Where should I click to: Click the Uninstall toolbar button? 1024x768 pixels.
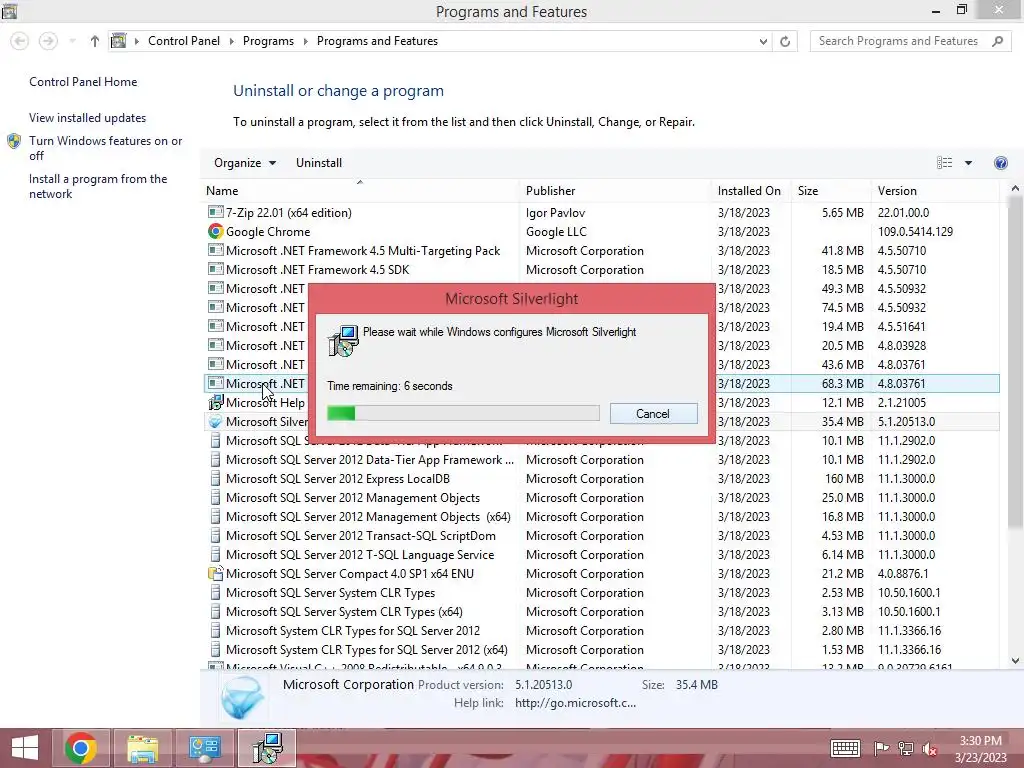coord(319,163)
